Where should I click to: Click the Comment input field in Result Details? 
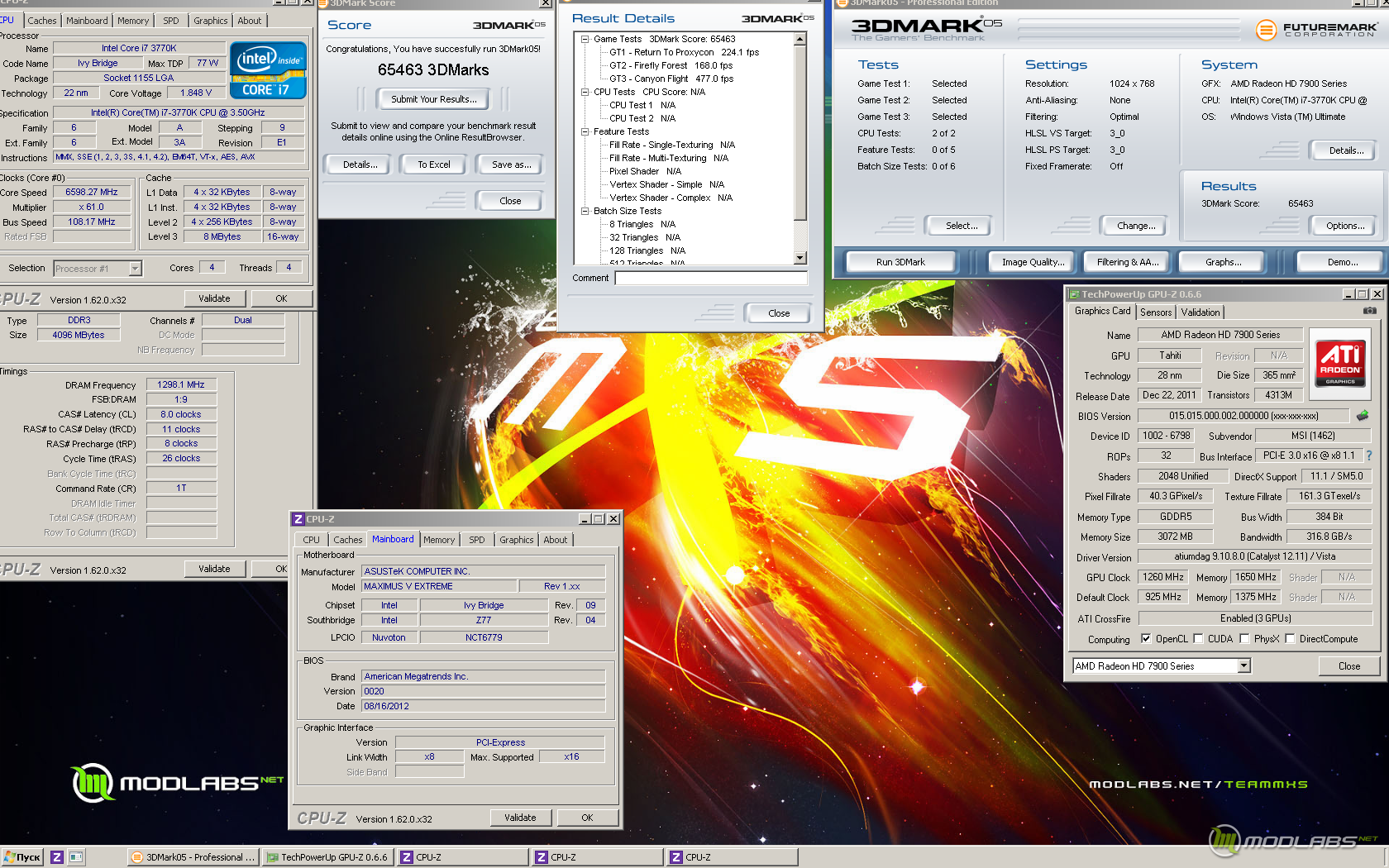point(711,278)
